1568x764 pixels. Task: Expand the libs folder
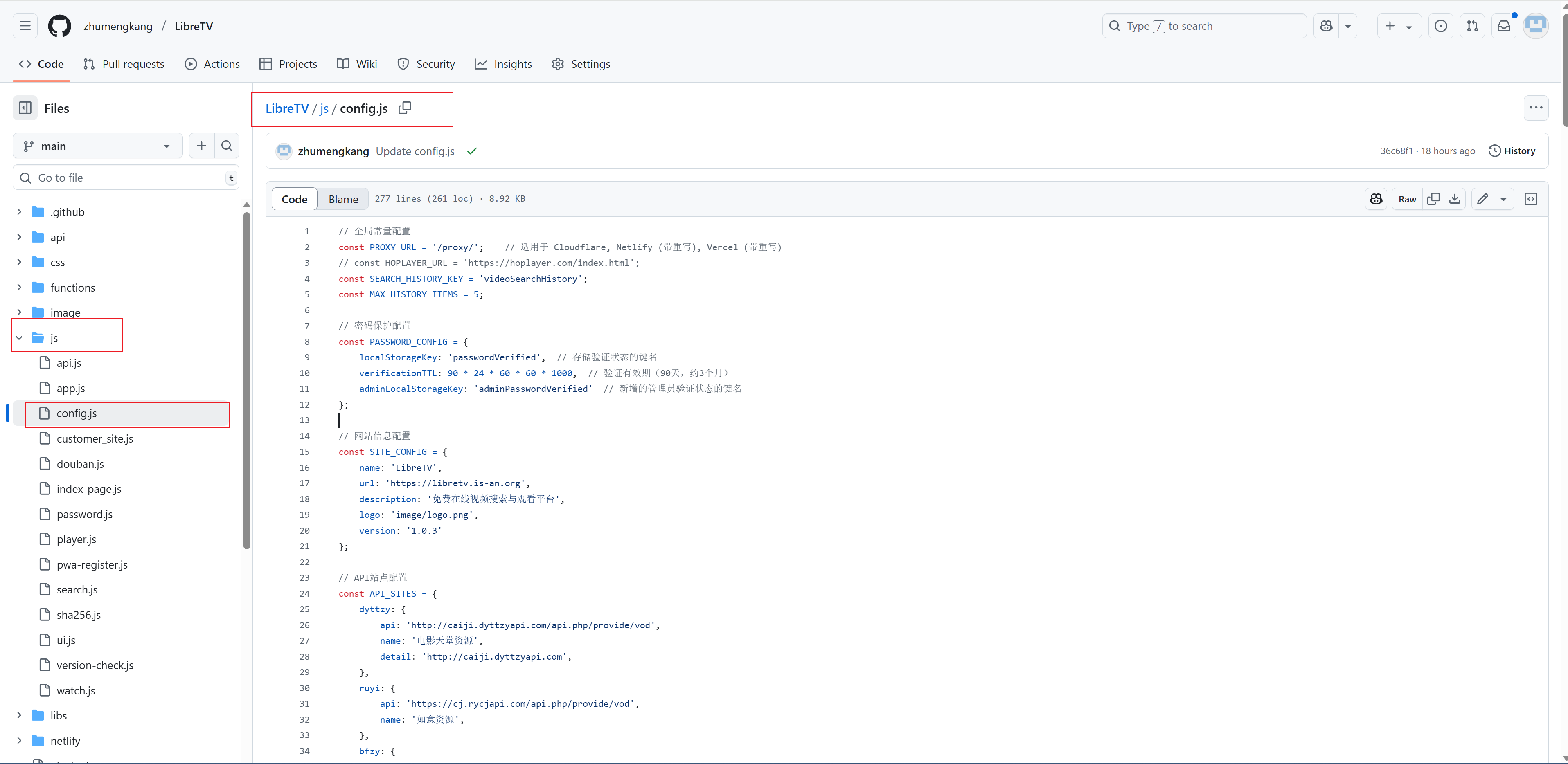[x=19, y=715]
